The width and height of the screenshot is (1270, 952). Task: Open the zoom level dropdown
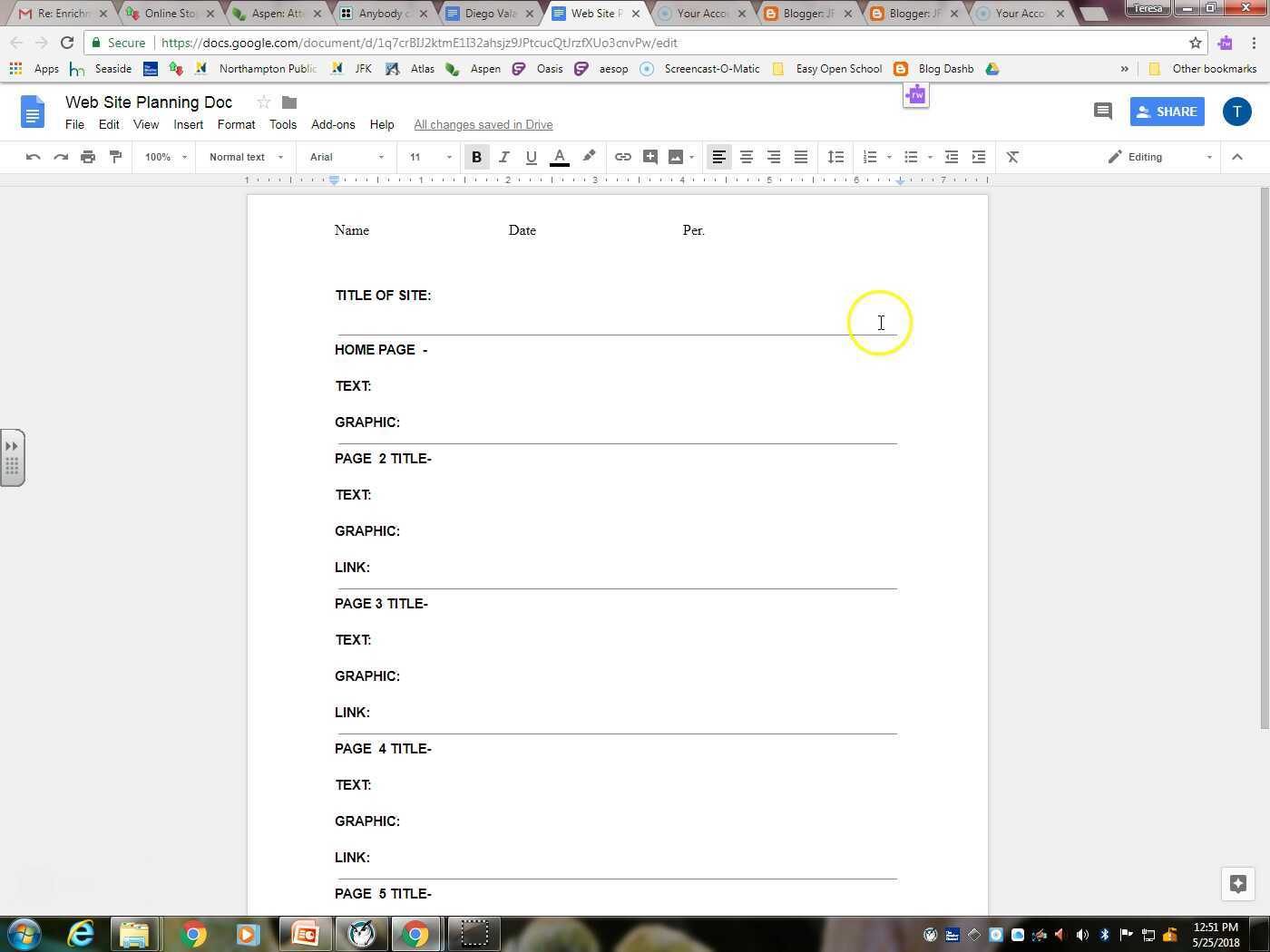pyautogui.click(x=161, y=156)
